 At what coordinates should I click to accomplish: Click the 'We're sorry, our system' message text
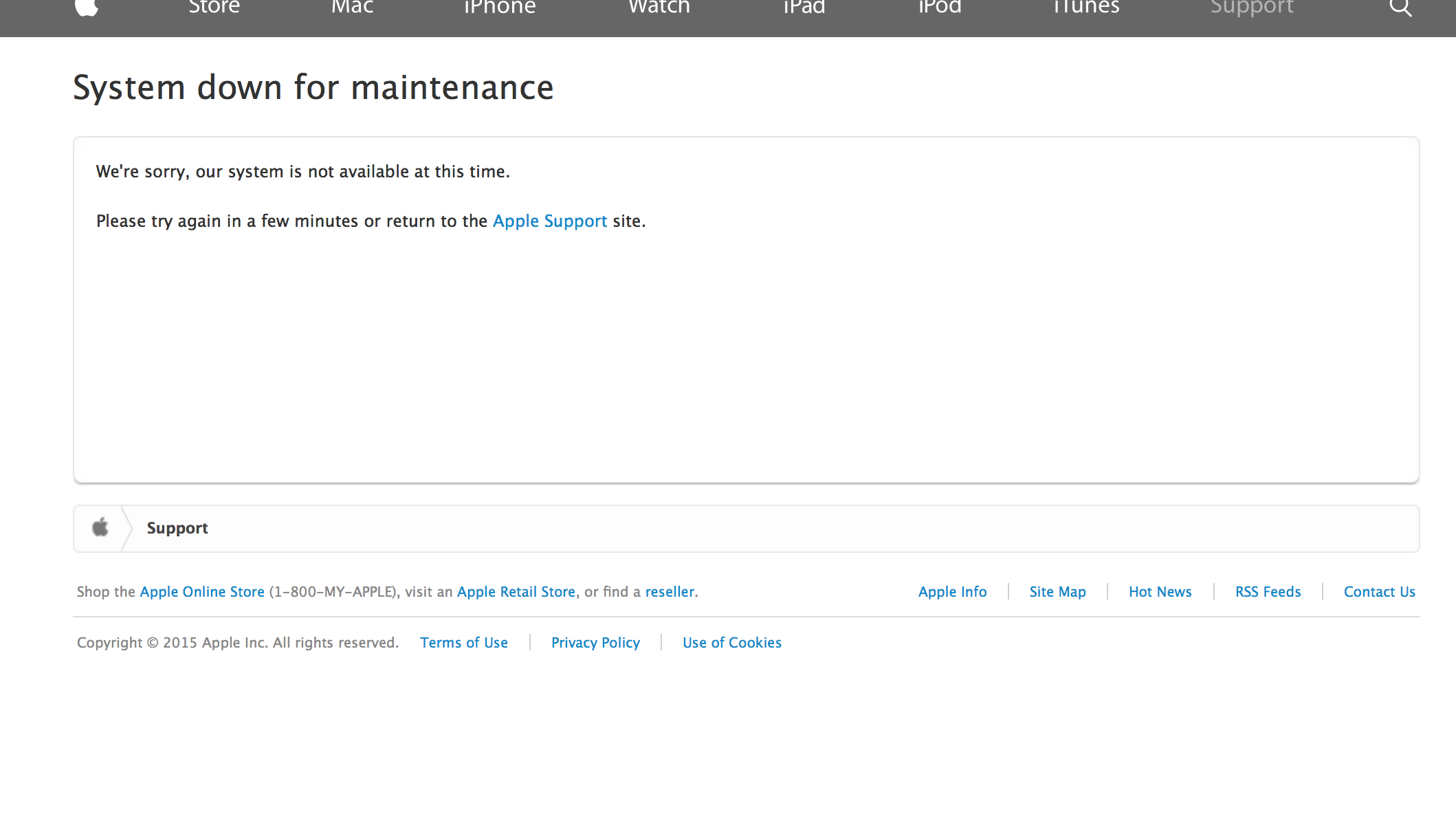click(303, 172)
